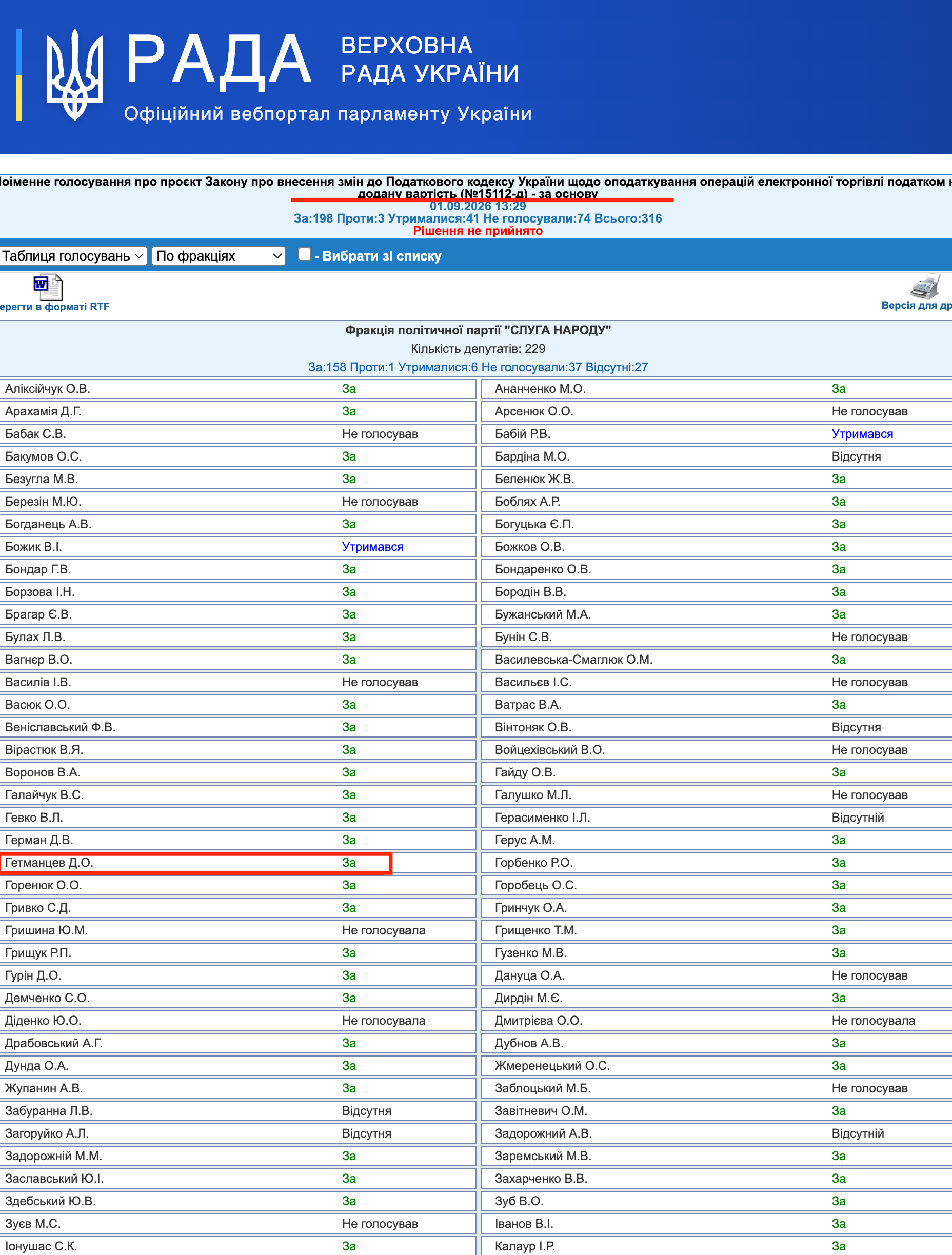
Task: Click the vote 'За' for Гетманцев Д.О.
Action: coord(349,862)
